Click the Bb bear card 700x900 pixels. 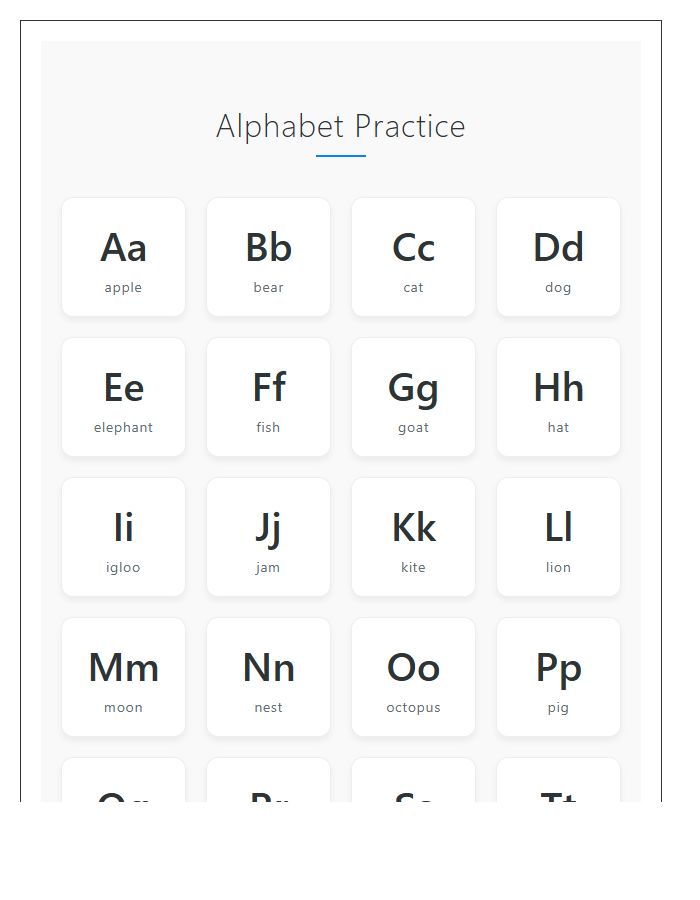pyautogui.click(x=268, y=257)
